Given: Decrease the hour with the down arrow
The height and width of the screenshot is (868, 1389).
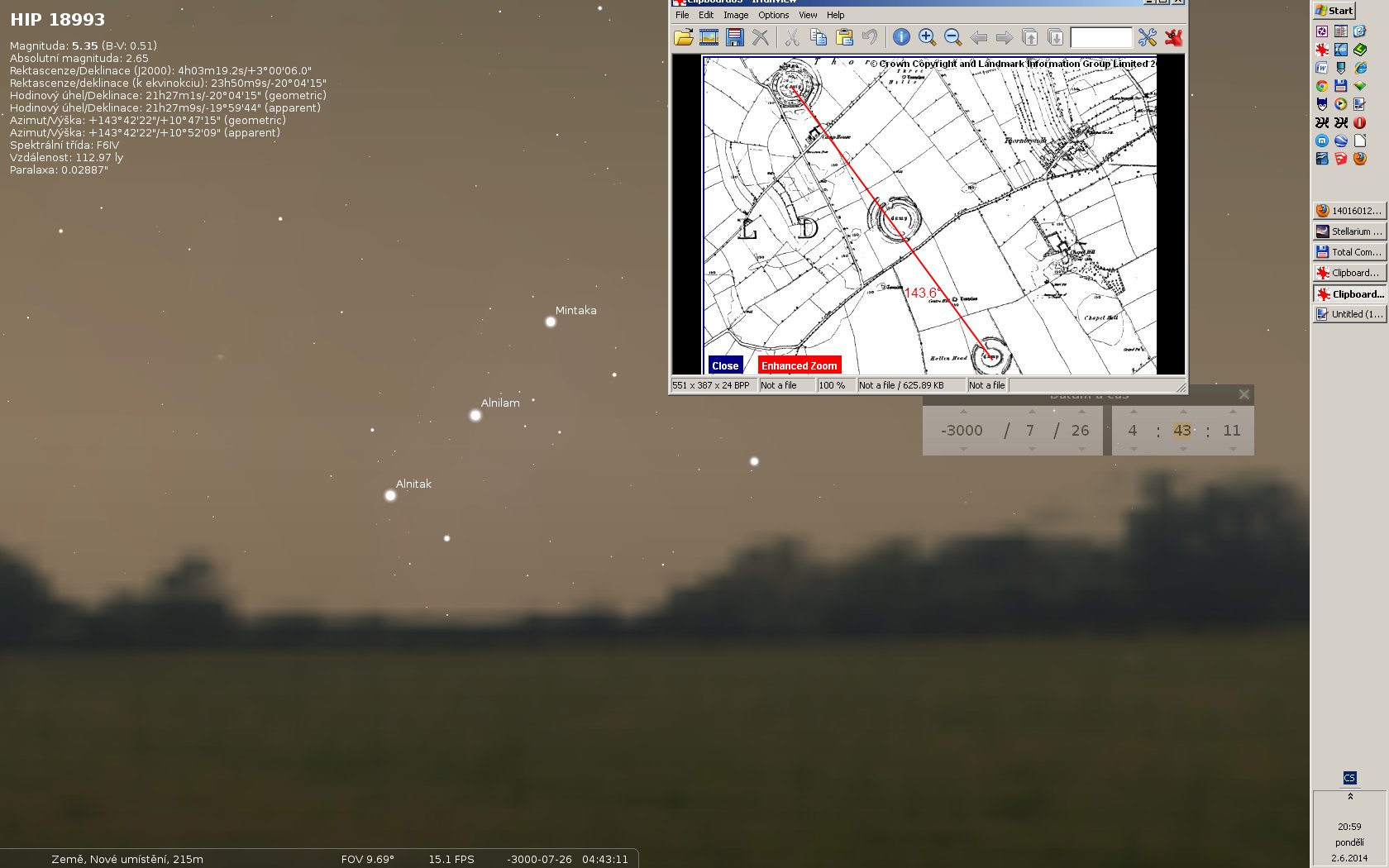Looking at the screenshot, I should pyautogui.click(x=1134, y=449).
